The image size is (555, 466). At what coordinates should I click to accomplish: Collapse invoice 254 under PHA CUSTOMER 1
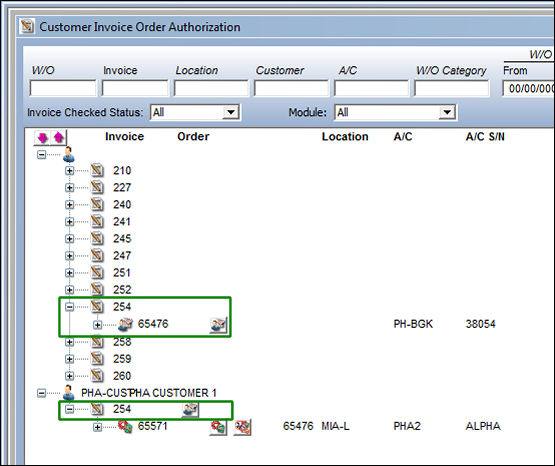pos(69,409)
